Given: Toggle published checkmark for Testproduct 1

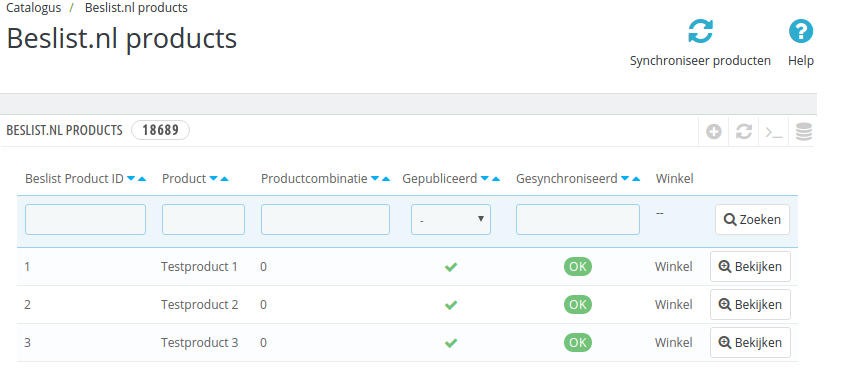Looking at the screenshot, I should (450, 267).
